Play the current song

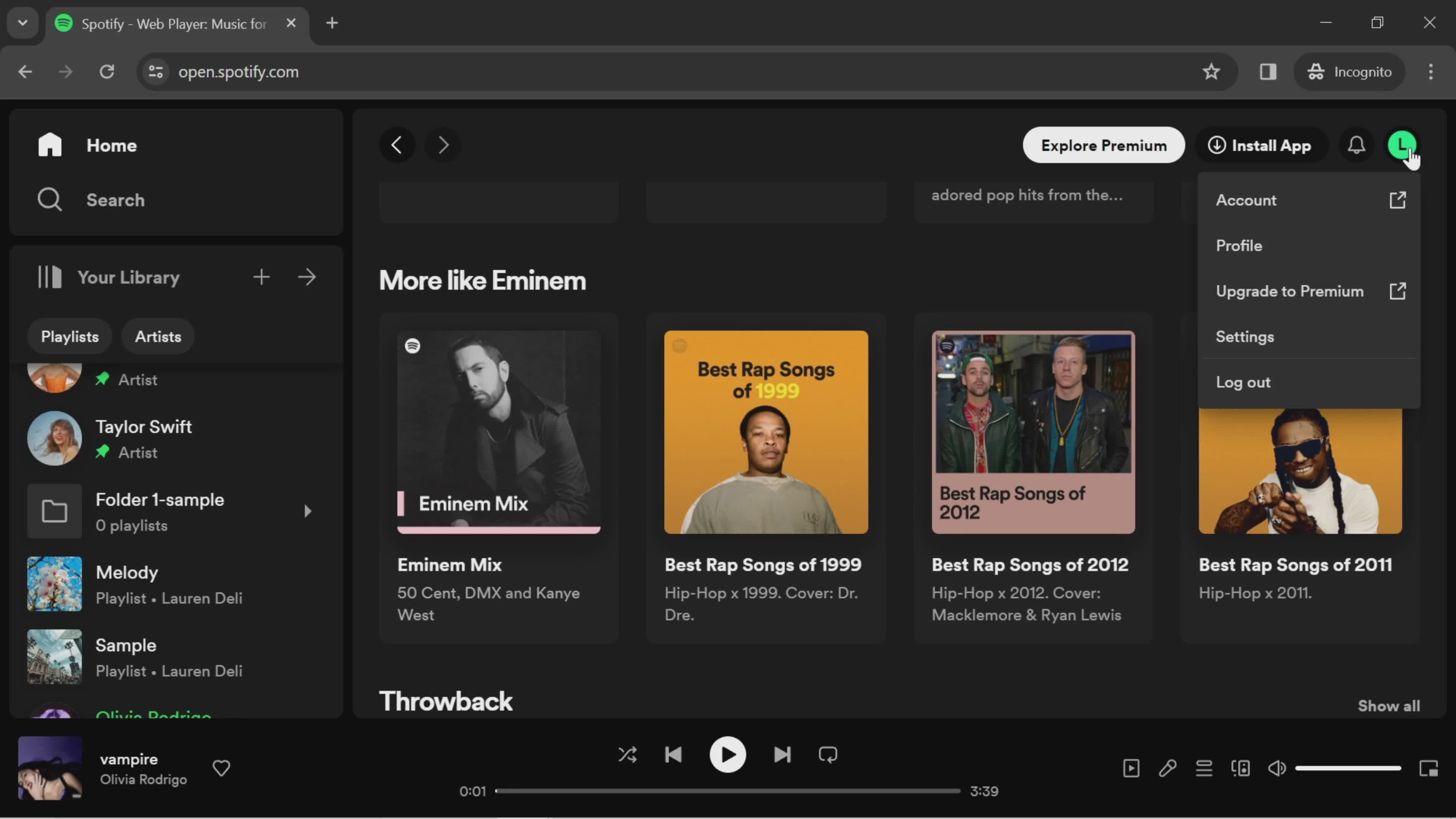pos(728,755)
